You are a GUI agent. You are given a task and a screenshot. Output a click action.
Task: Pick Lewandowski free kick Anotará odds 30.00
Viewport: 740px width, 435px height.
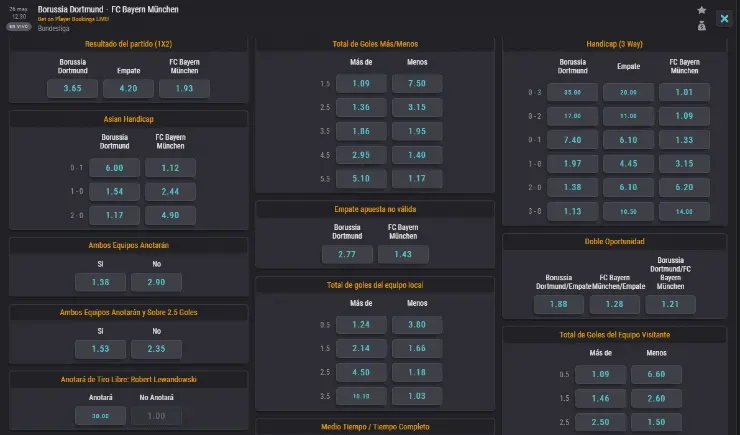100,416
